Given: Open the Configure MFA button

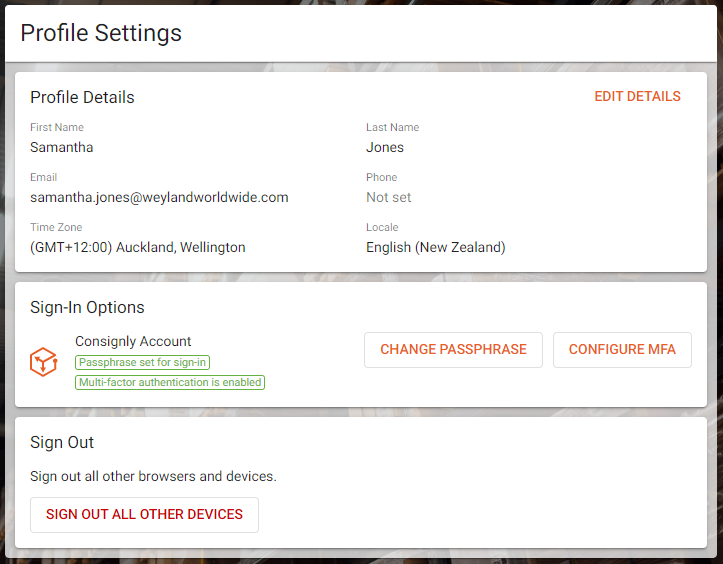Looking at the screenshot, I should tap(622, 350).
